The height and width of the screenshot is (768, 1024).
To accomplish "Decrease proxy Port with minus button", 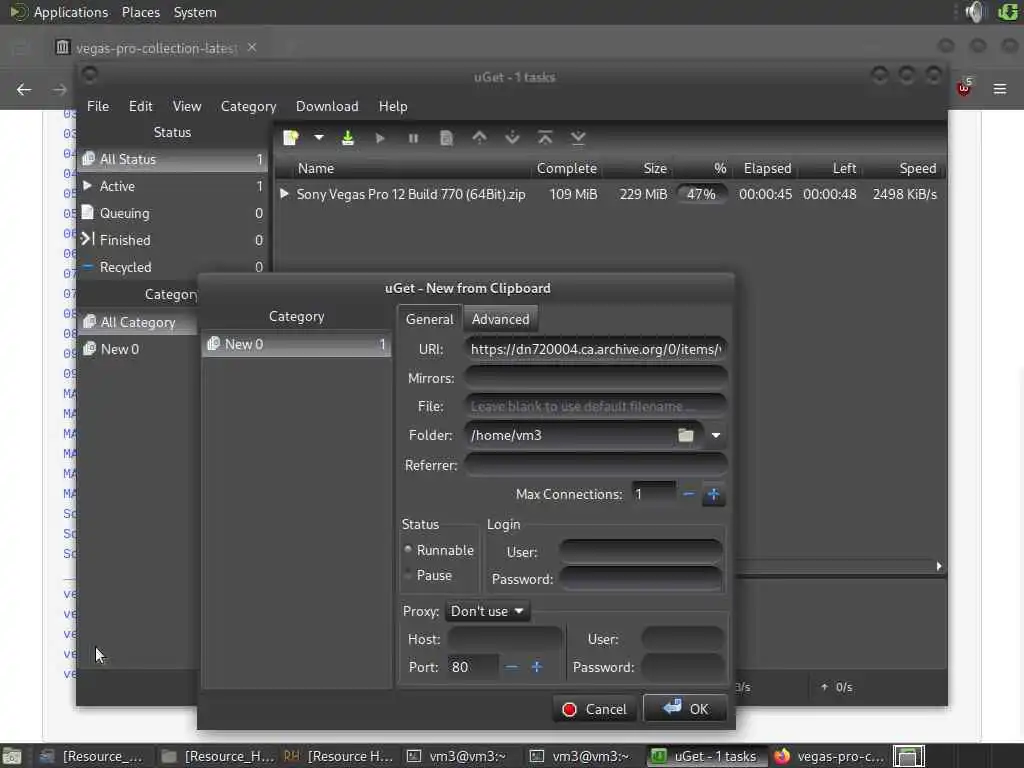I will coord(511,667).
